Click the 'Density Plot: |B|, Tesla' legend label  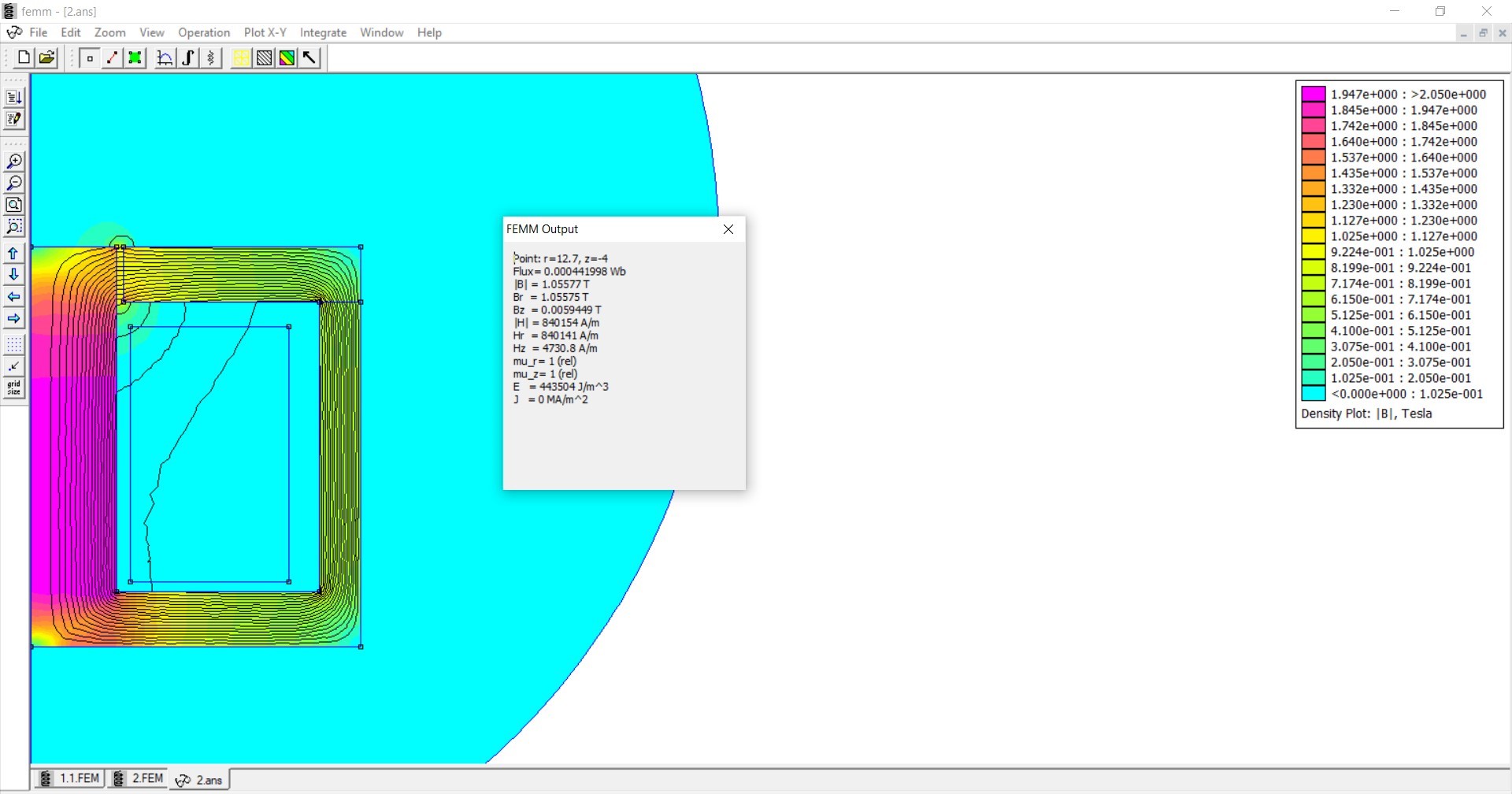coord(1366,414)
